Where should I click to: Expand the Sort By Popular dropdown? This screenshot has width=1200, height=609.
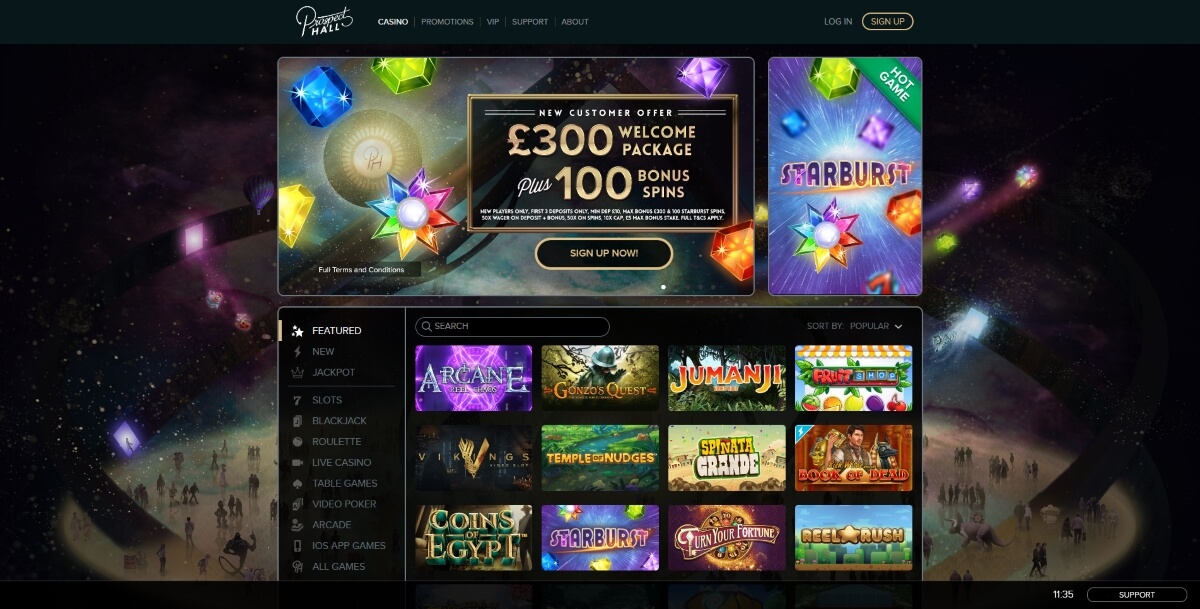point(854,326)
